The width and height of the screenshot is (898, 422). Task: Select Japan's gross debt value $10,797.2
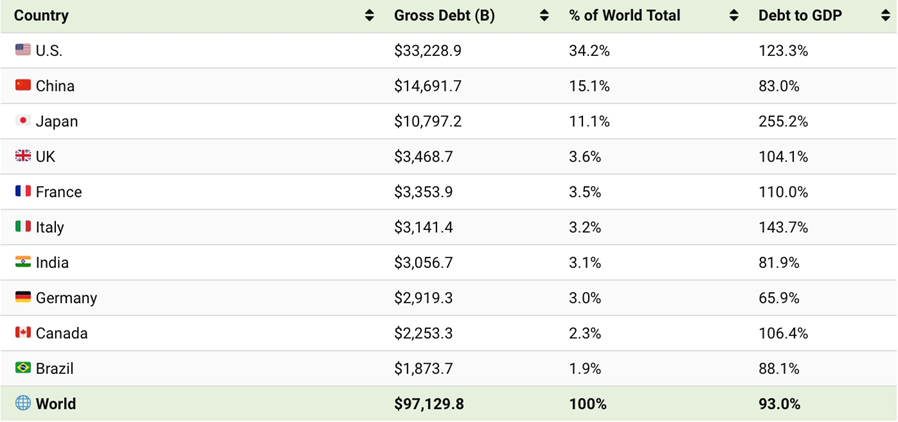click(x=428, y=121)
